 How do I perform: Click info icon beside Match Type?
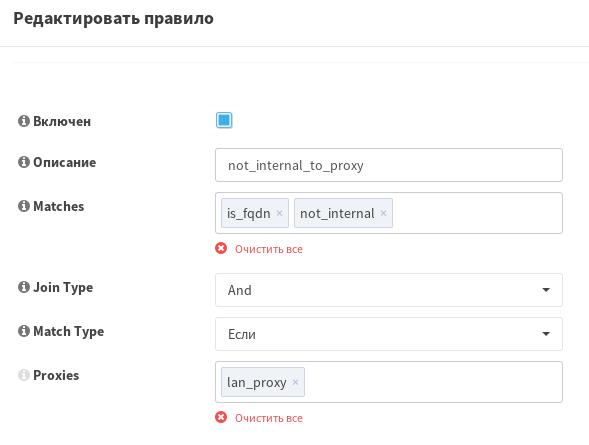click(x=24, y=331)
